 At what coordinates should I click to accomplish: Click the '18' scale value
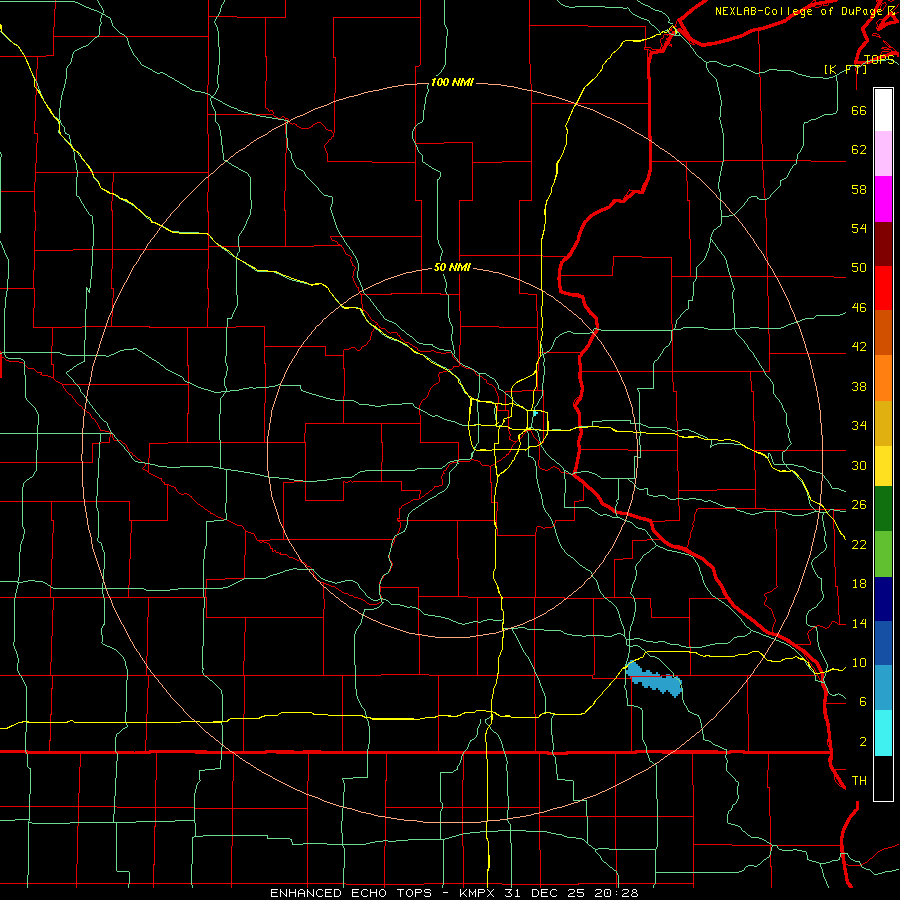pos(859,584)
